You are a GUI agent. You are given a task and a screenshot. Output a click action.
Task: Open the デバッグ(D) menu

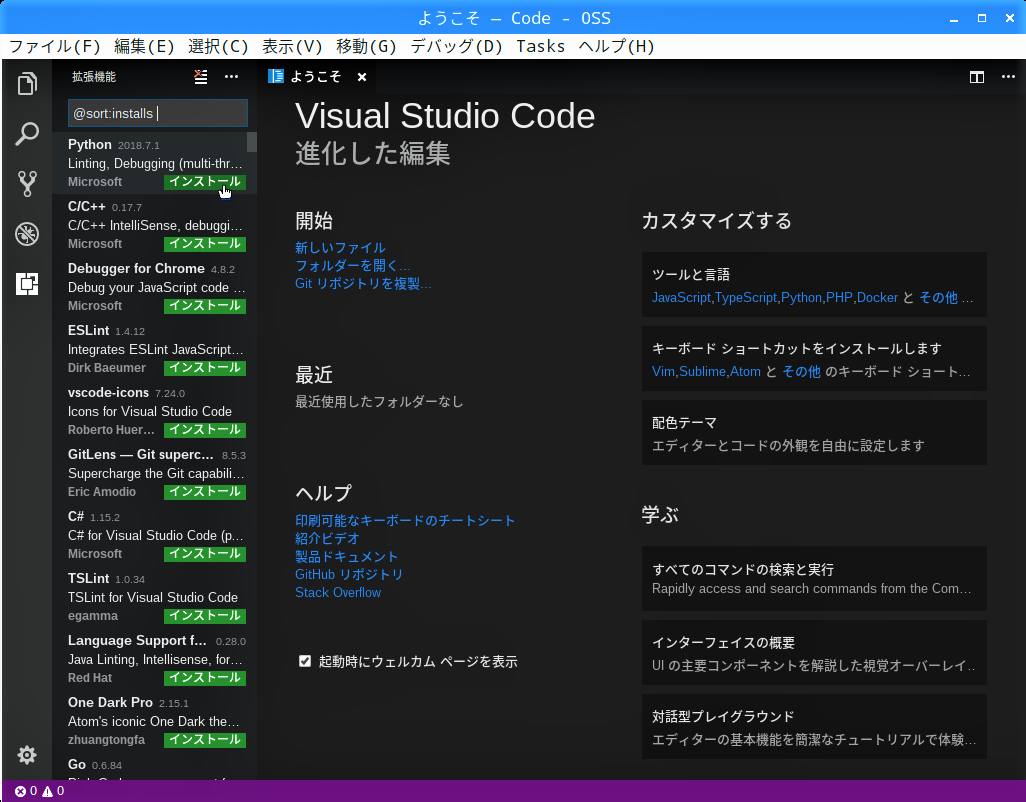click(456, 46)
